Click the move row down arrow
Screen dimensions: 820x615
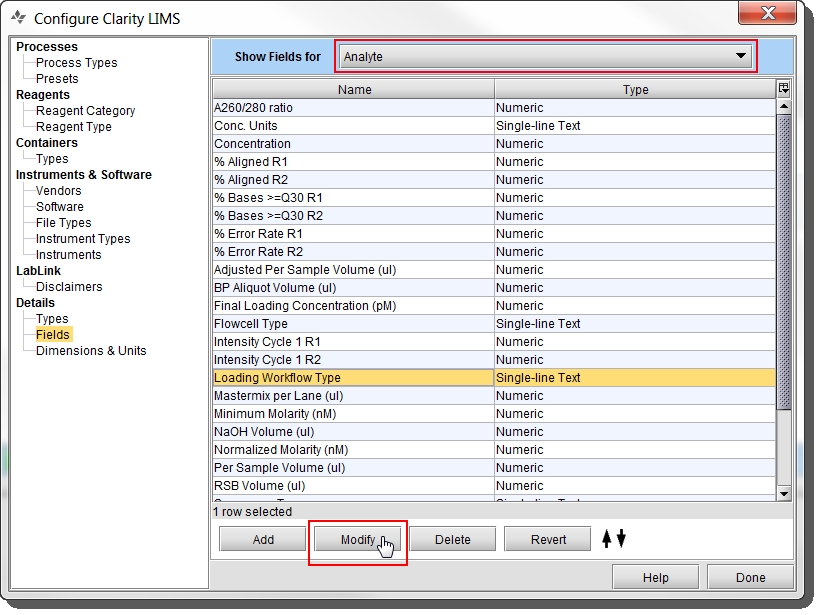tap(621, 539)
